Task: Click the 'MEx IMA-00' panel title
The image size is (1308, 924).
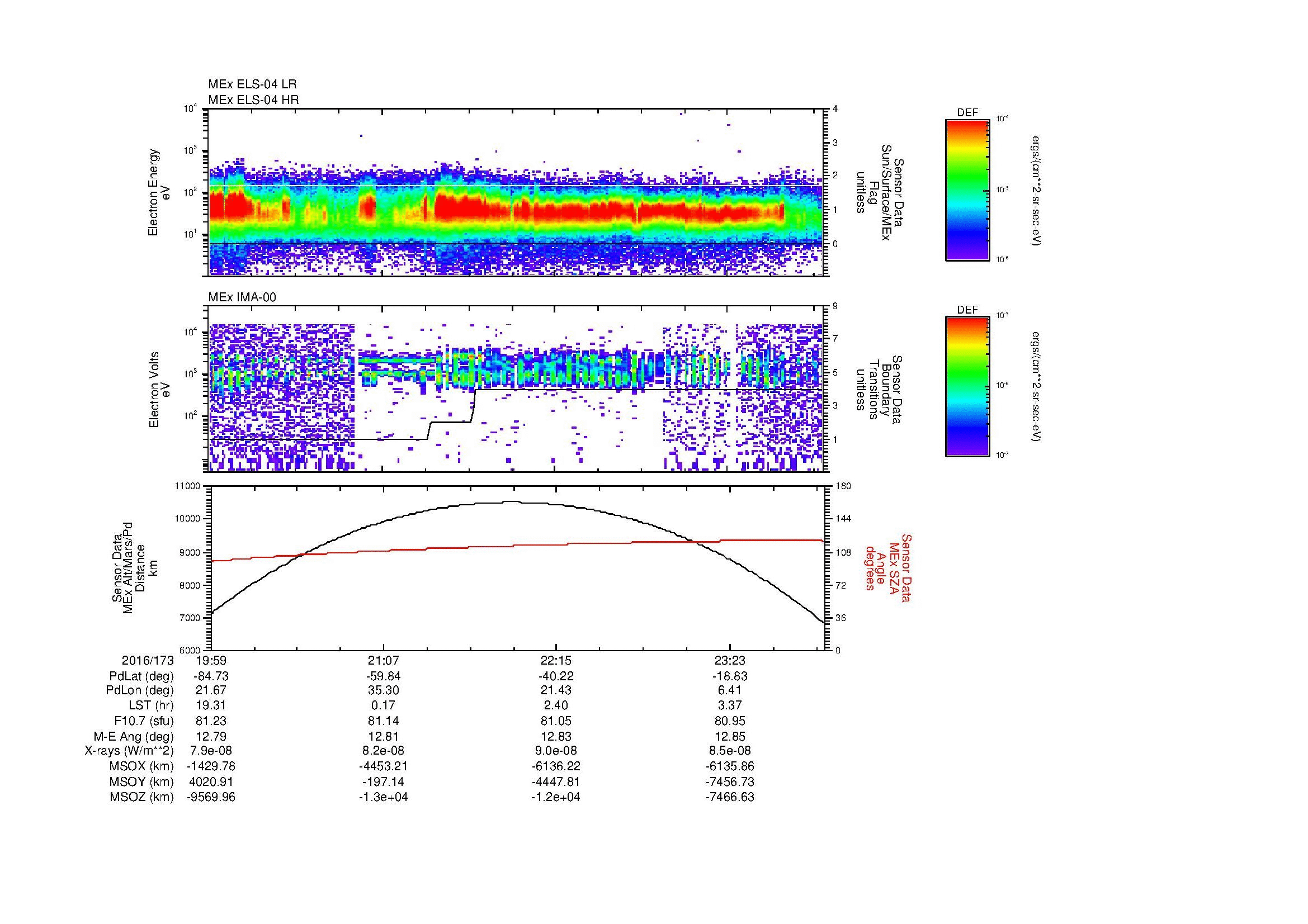Action: (x=242, y=297)
